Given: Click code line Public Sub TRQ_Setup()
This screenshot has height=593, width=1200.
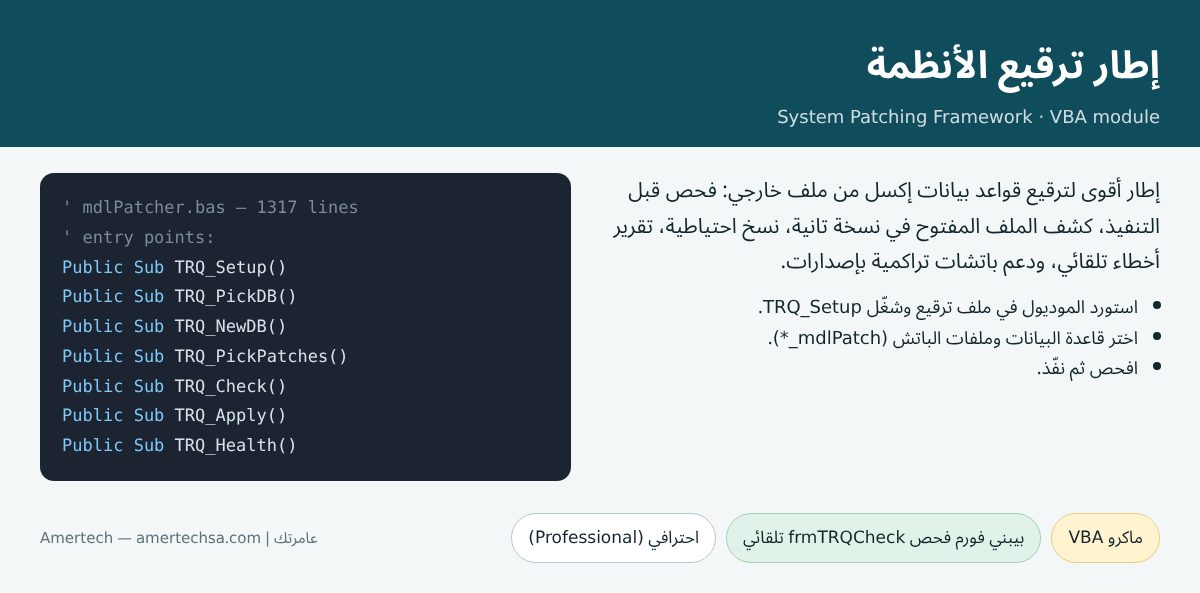Looking at the screenshot, I should (174, 267).
